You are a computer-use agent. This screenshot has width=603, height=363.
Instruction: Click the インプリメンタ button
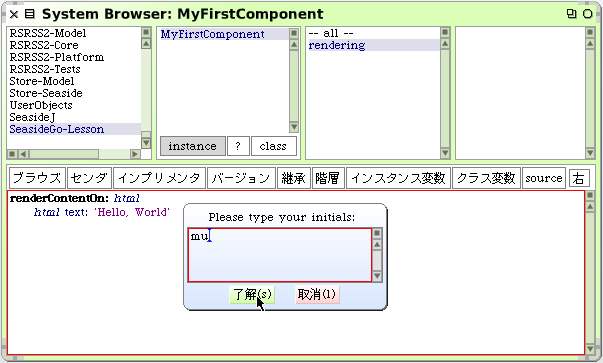tap(160, 178)
